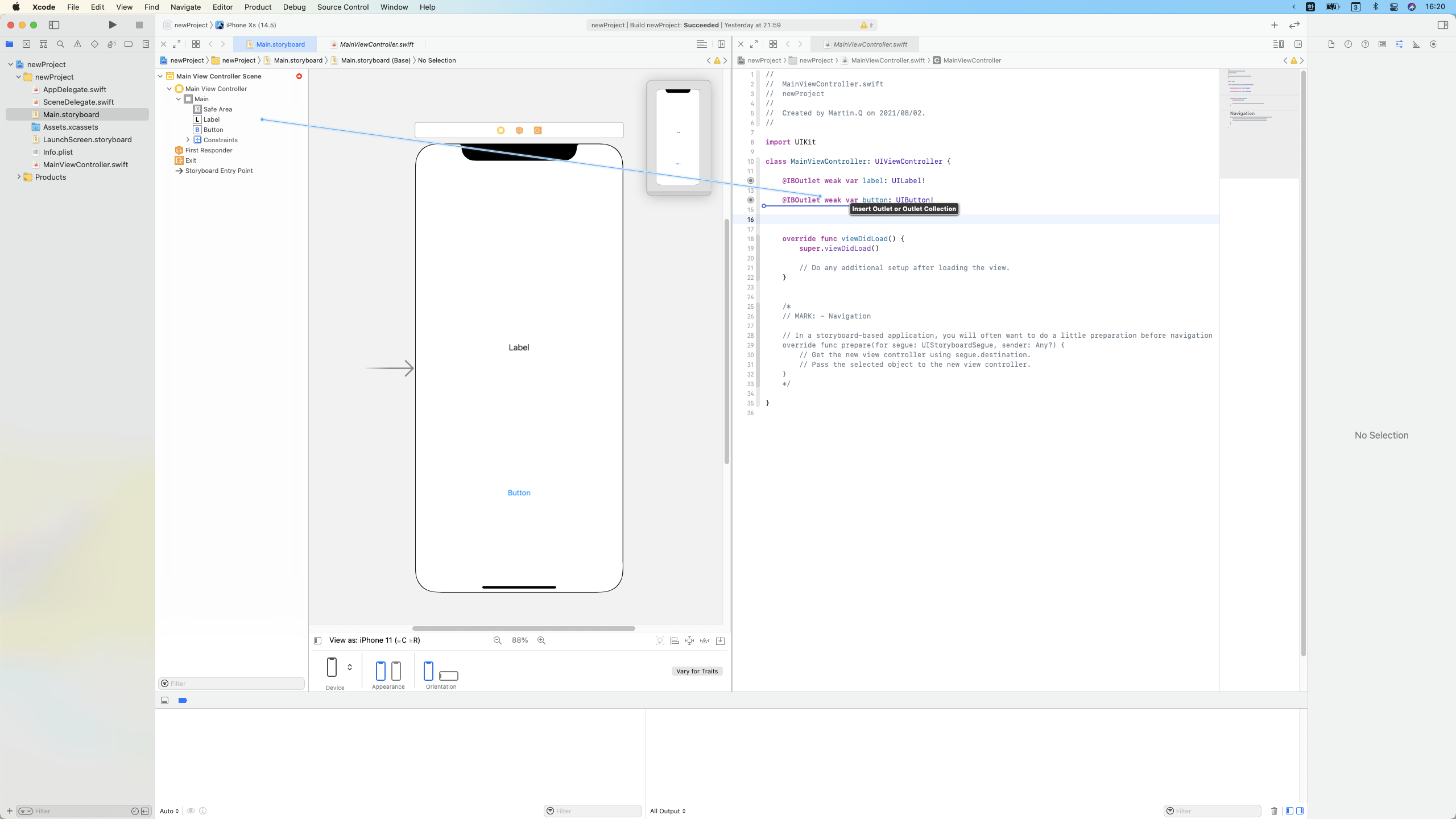Click the Vary for Traits button
Image resolution: width=1456 pixels, height=819 pixels.
(697, 671)
